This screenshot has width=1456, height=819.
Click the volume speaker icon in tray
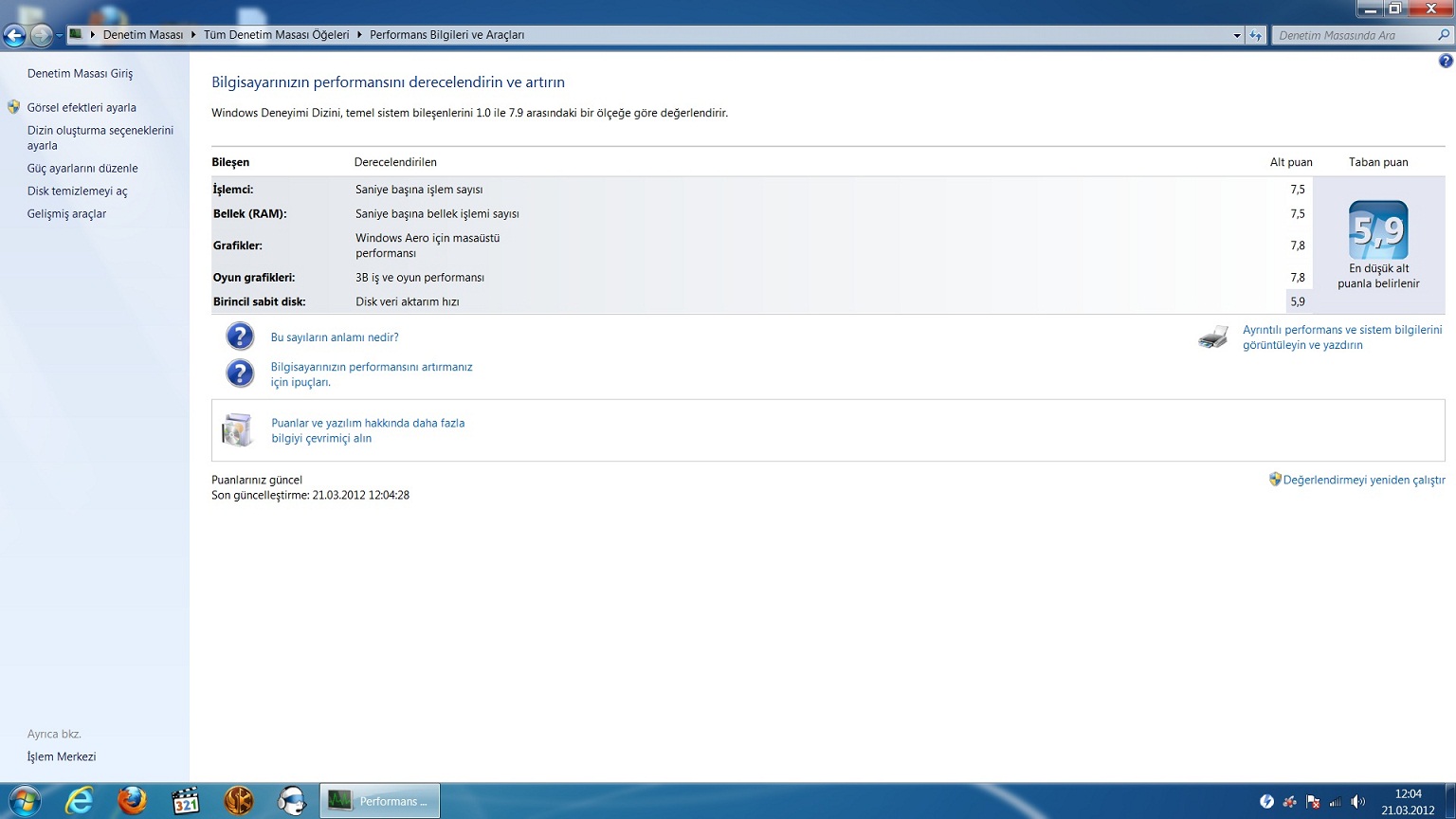pyautogui.click(x=1357, y=802)
